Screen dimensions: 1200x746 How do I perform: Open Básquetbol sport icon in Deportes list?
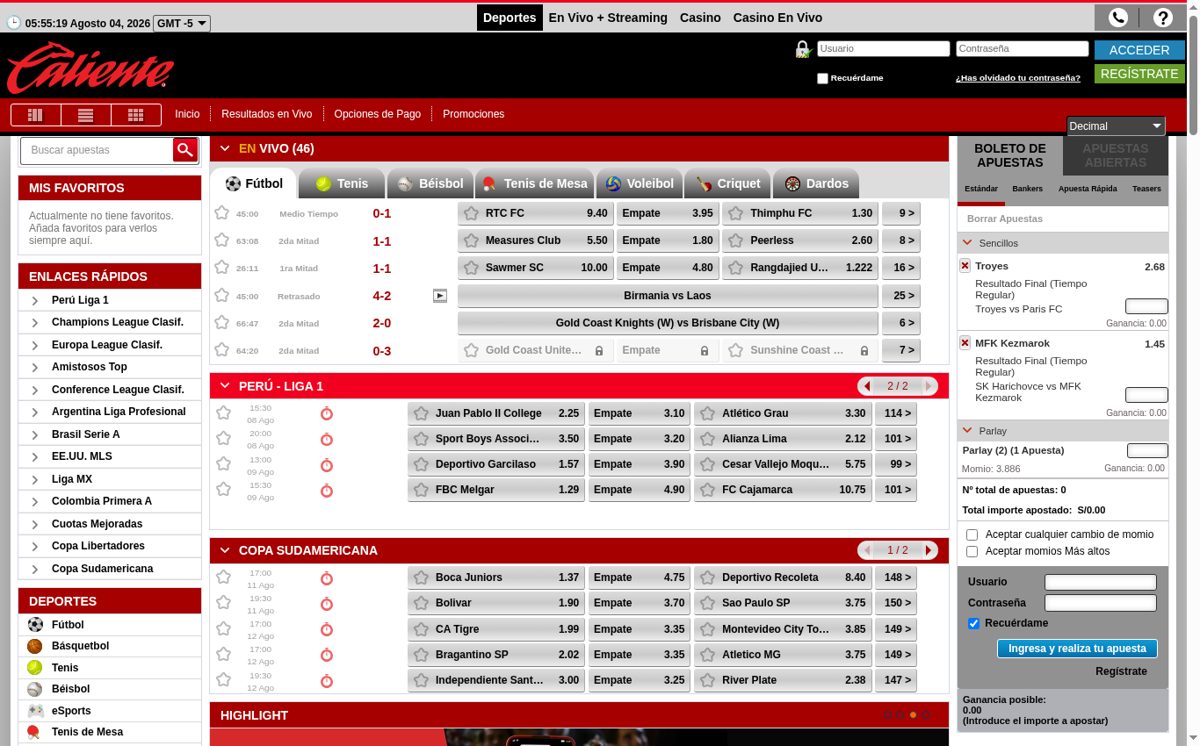[35, 646]
